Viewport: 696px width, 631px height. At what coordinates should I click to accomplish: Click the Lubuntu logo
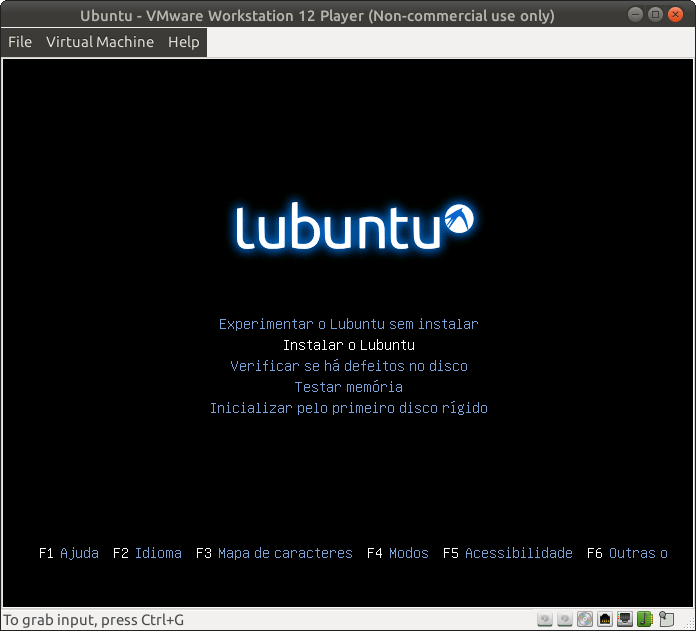354,226
